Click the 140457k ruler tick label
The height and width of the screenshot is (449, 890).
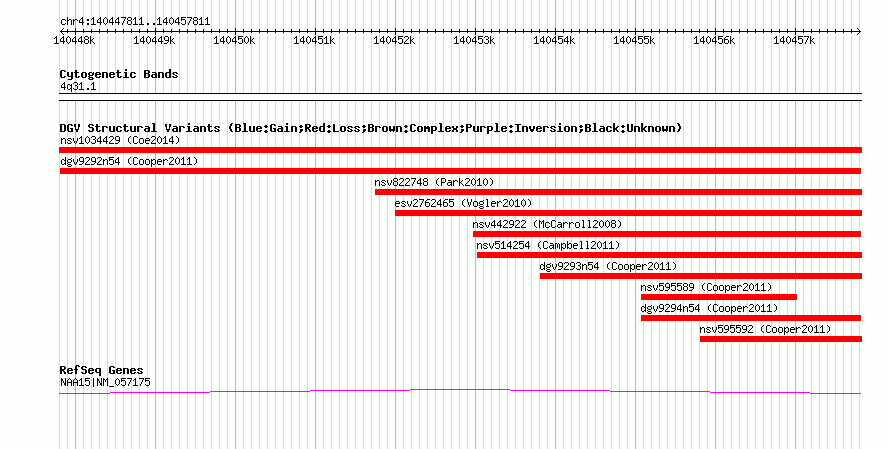pos(795,40)
